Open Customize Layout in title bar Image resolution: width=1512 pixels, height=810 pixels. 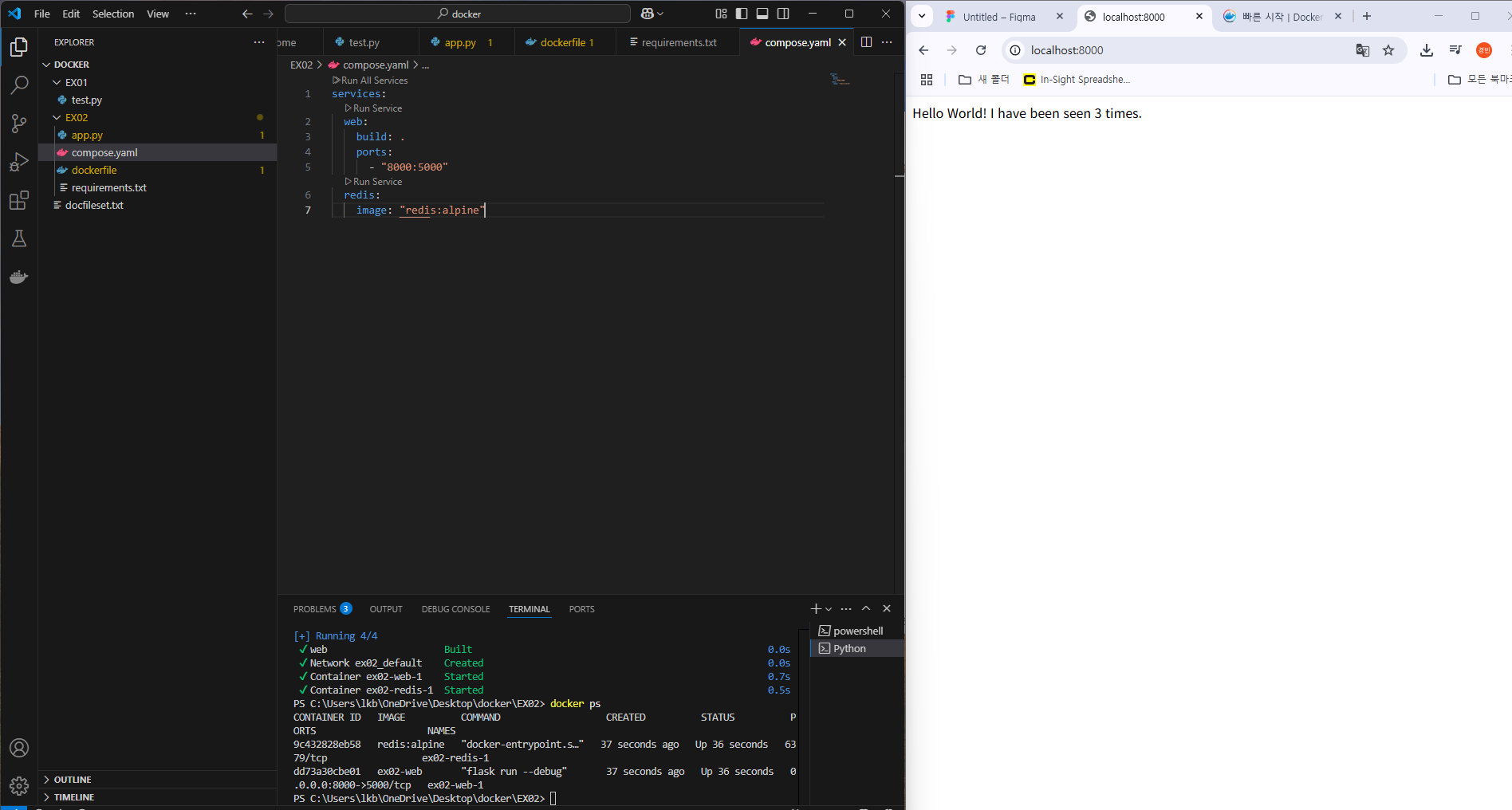[721, 14]
